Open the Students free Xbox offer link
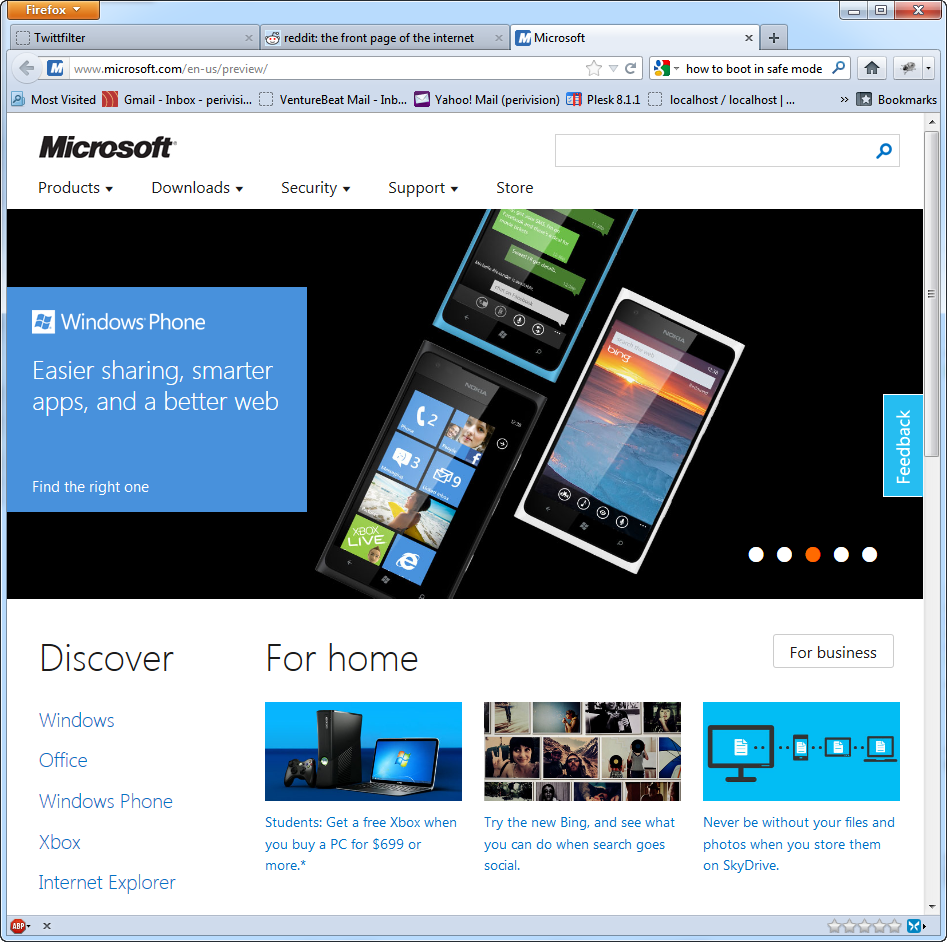 point(361,844)
